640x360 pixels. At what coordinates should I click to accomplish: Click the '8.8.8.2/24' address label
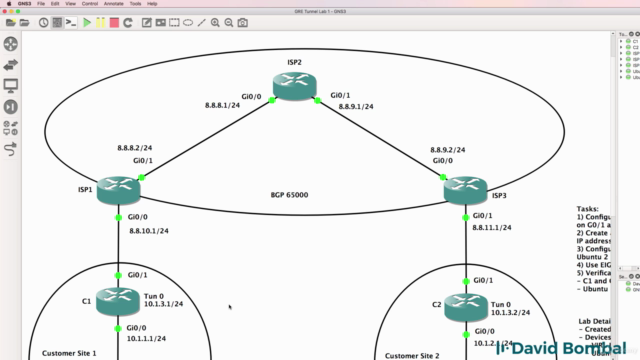pyautogui.click(x=135, y=148)
